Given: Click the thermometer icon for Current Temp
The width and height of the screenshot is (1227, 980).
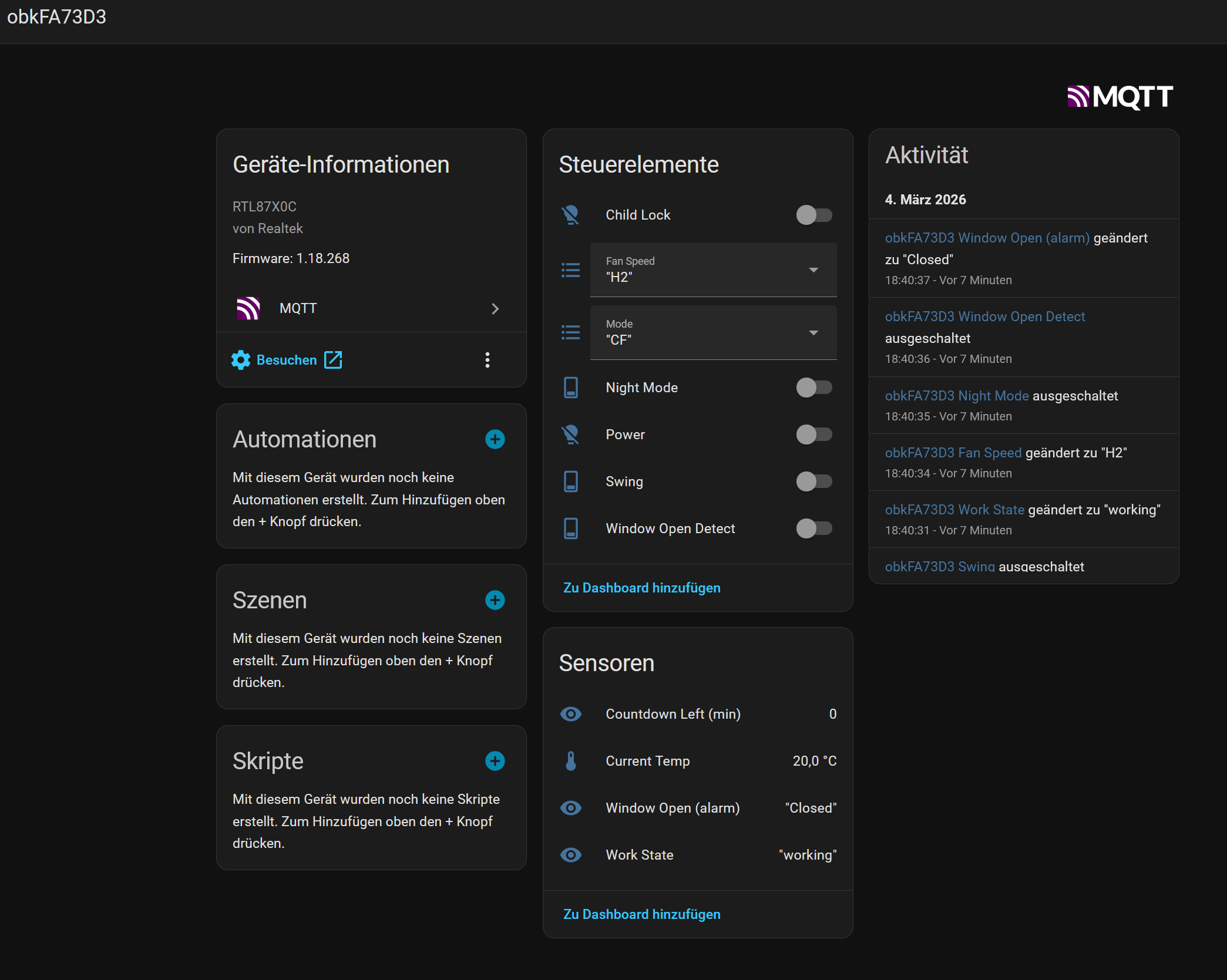Looking at the screenshot, I should point(570,761).
